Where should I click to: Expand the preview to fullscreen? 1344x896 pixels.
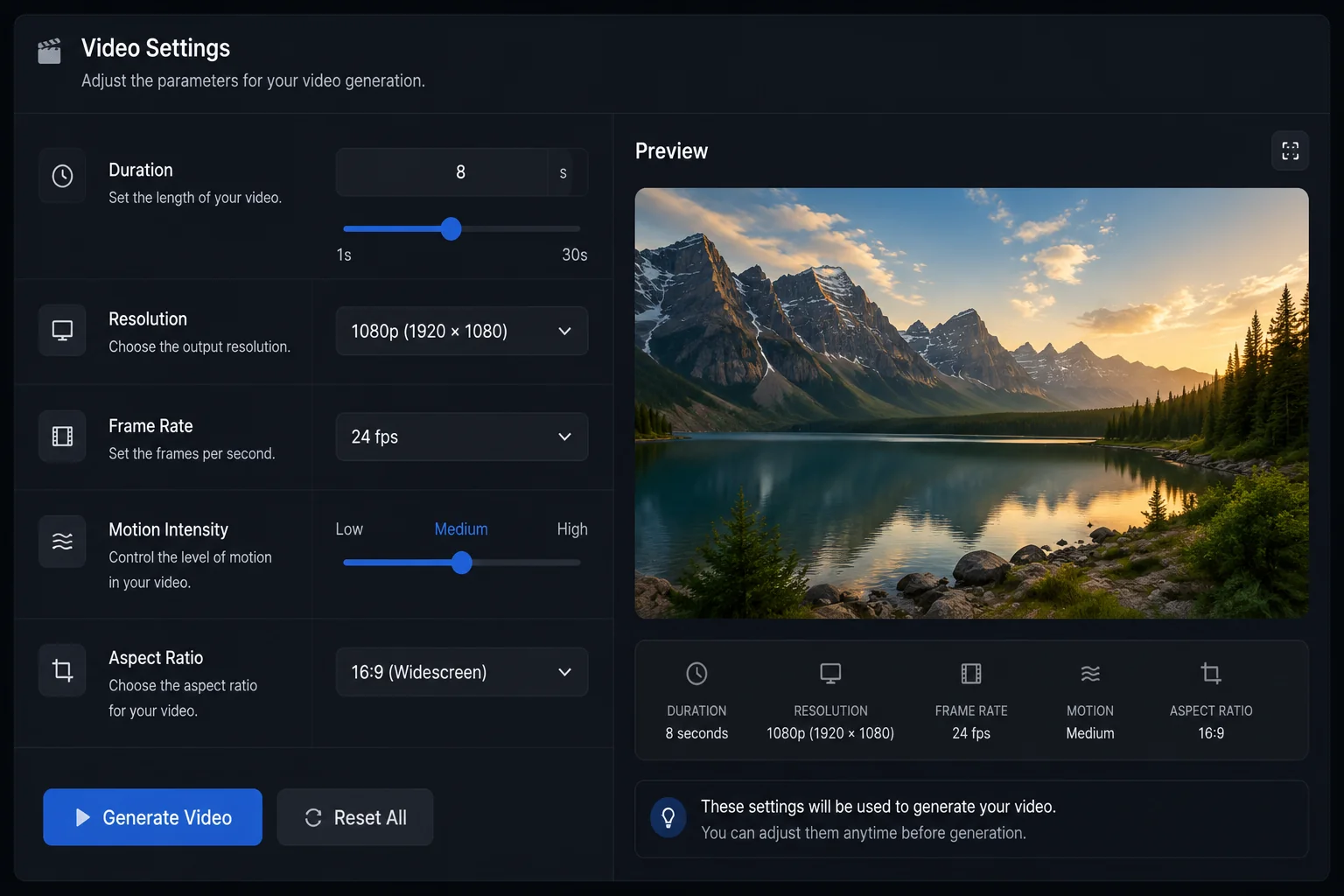tap(1290, 150)
